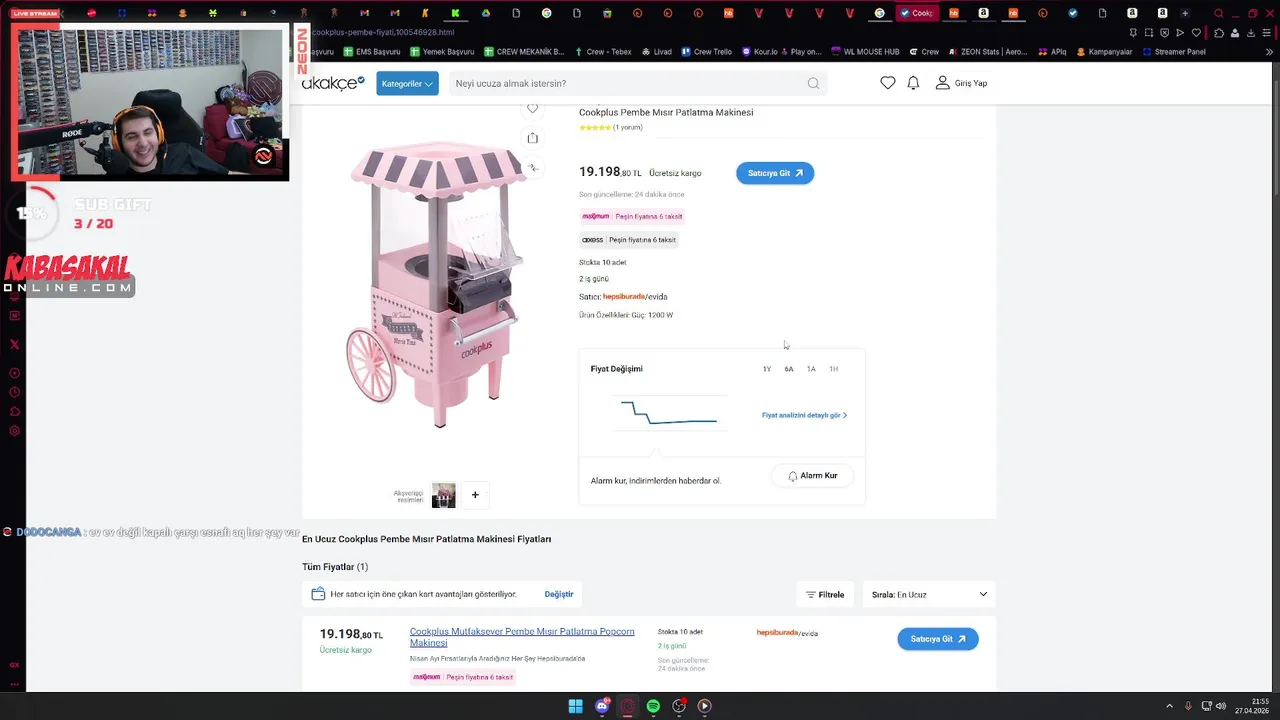Click the address bar URL text
This screenshot has height=720, width=1280.
coord(383,32)
